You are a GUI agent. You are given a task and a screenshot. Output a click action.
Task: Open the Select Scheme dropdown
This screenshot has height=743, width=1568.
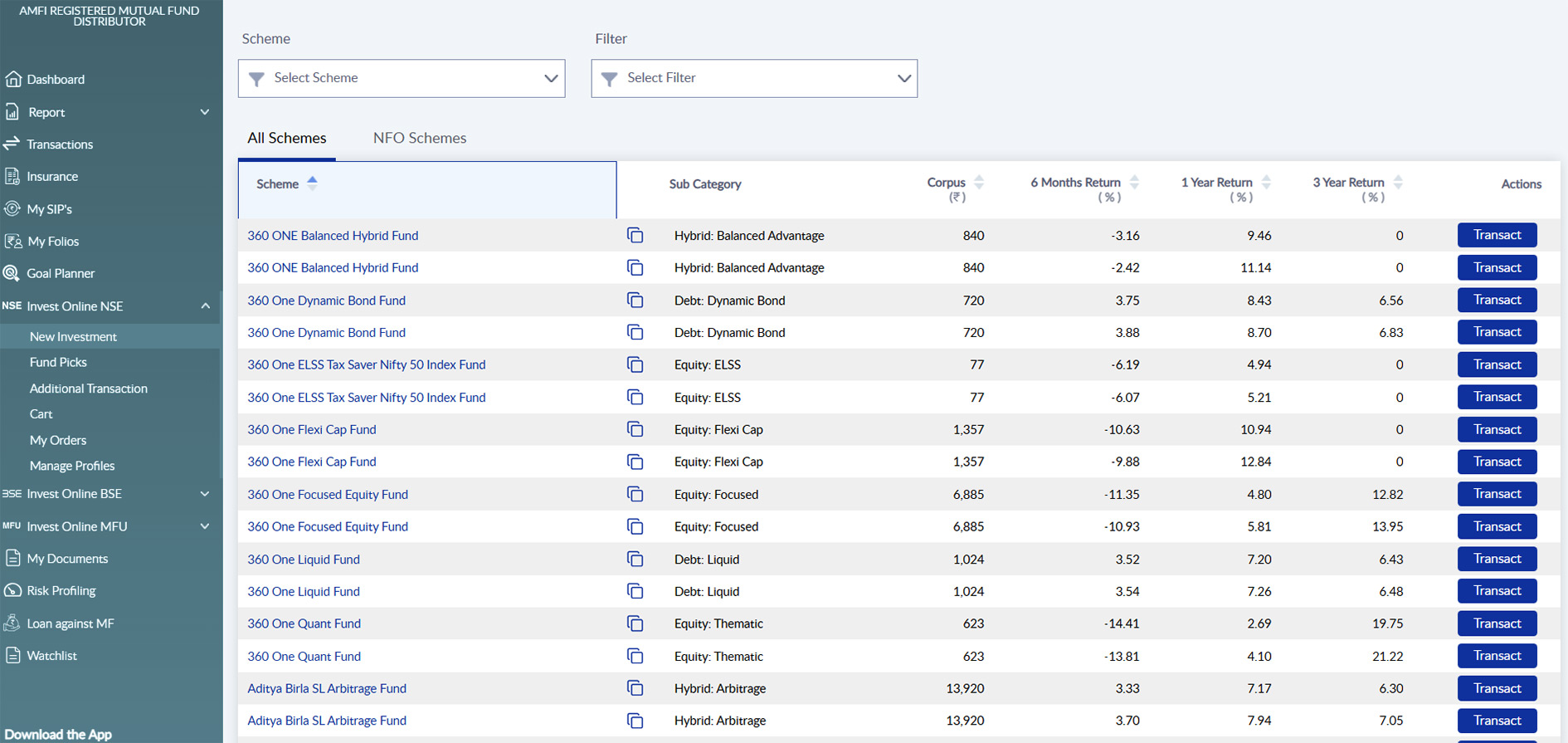(x=402, y=78)
